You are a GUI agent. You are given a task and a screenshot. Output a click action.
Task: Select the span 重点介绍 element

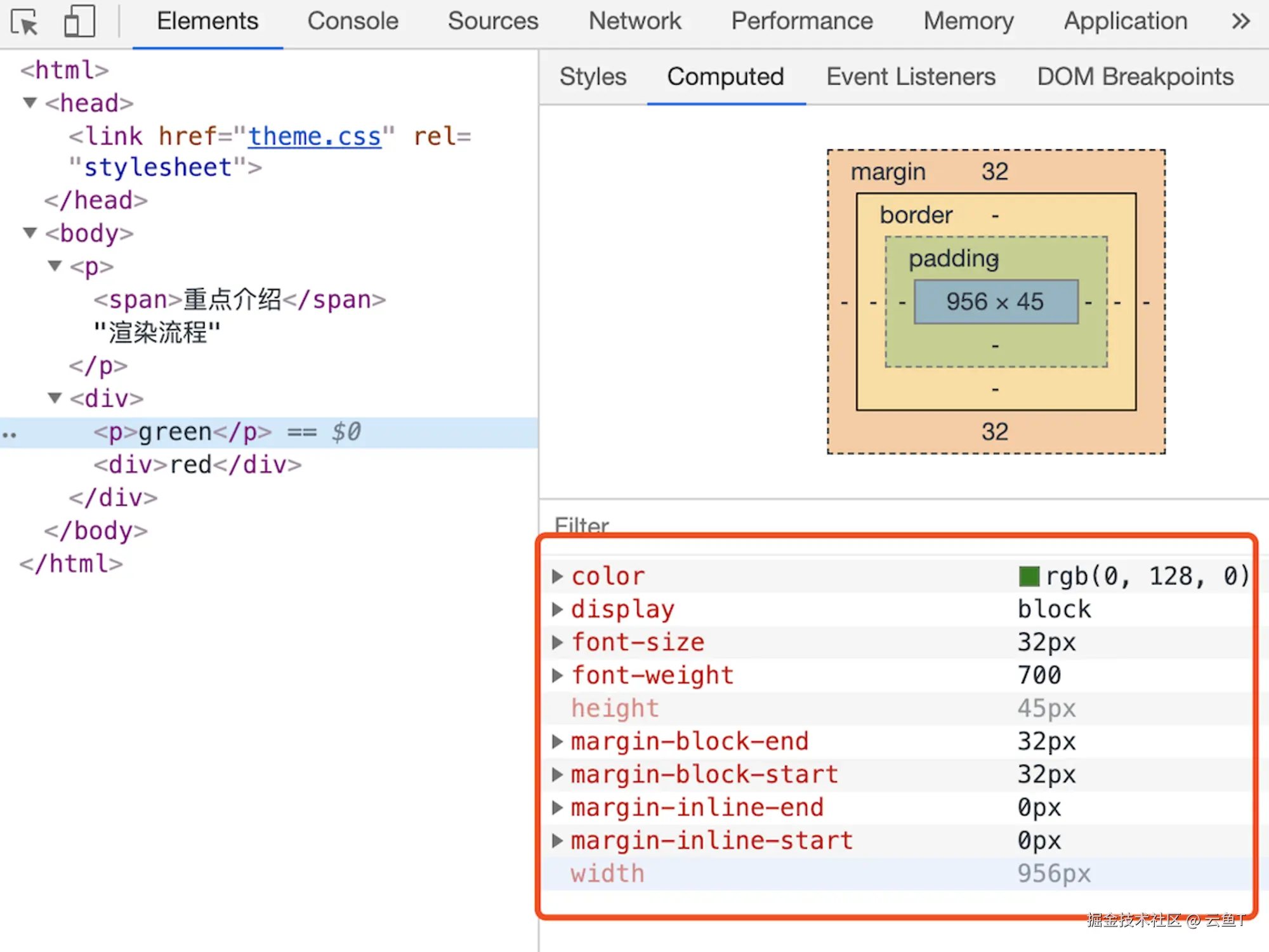coord(239,299)
